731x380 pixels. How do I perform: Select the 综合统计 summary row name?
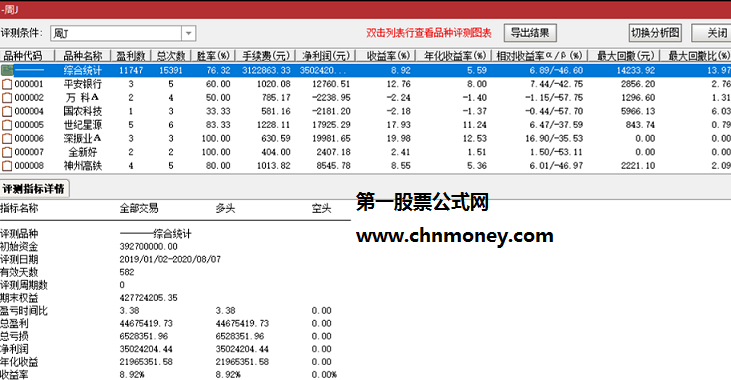(83, 70)
